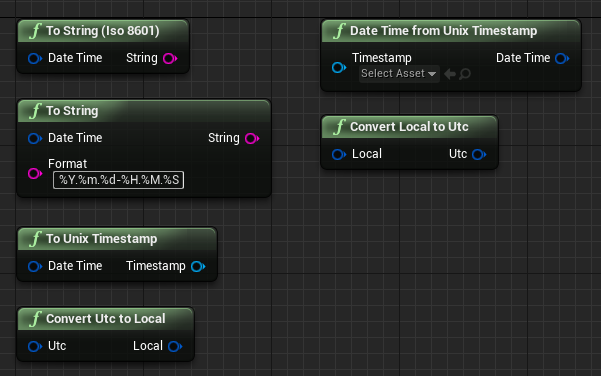Click the Format text field %Y.%m.%d-%H.%M.%S

coord(118,180)
